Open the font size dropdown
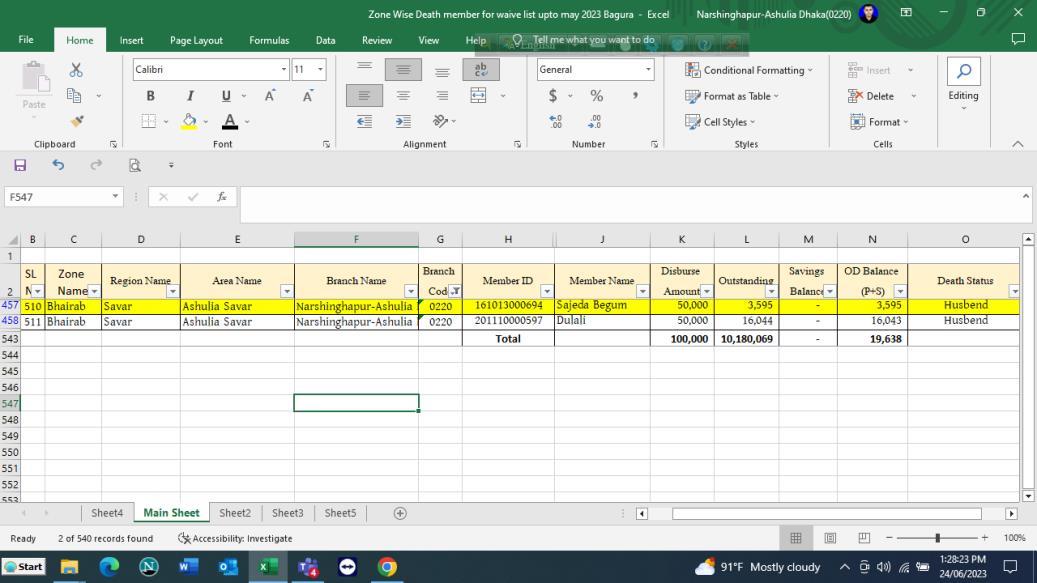Viewport: 1037px width, 583px height. 320,69
